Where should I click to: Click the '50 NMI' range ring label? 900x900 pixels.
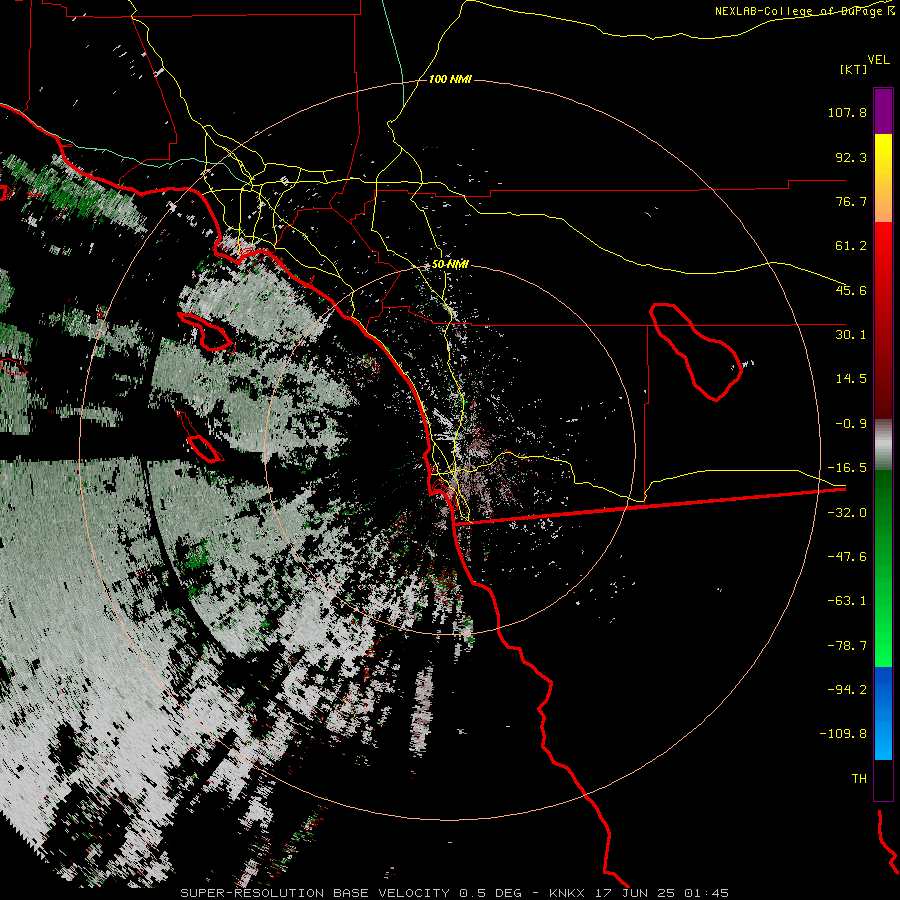[450, 264]
